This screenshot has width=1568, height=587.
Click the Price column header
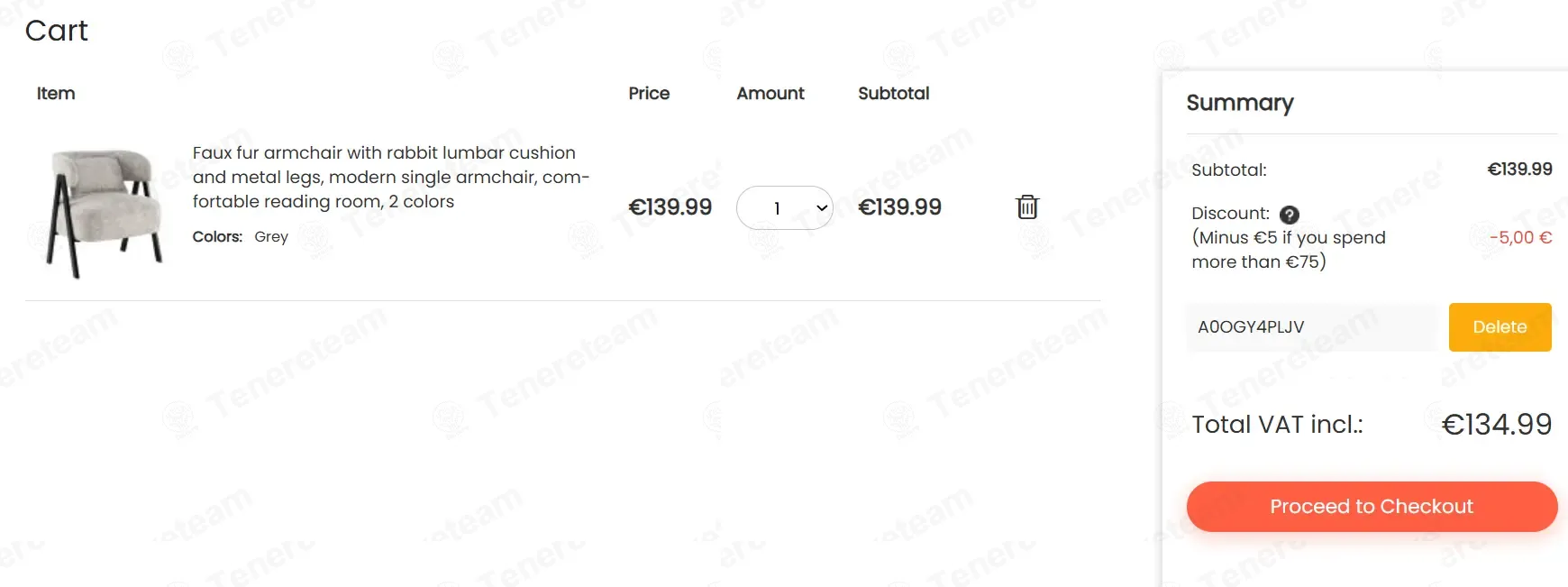click(649, 93)
